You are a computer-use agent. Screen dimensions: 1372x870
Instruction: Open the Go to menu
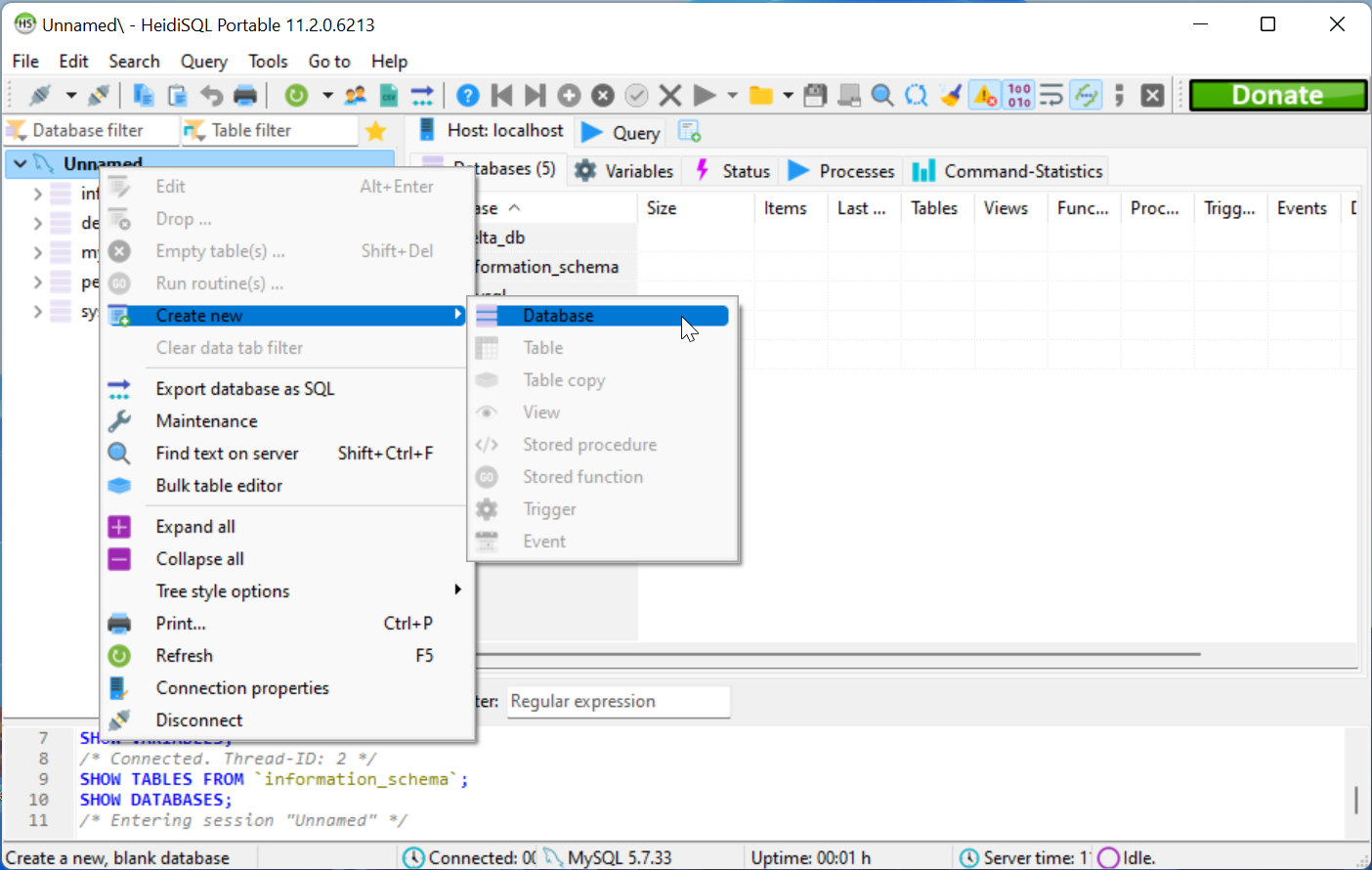pos(329,61)
